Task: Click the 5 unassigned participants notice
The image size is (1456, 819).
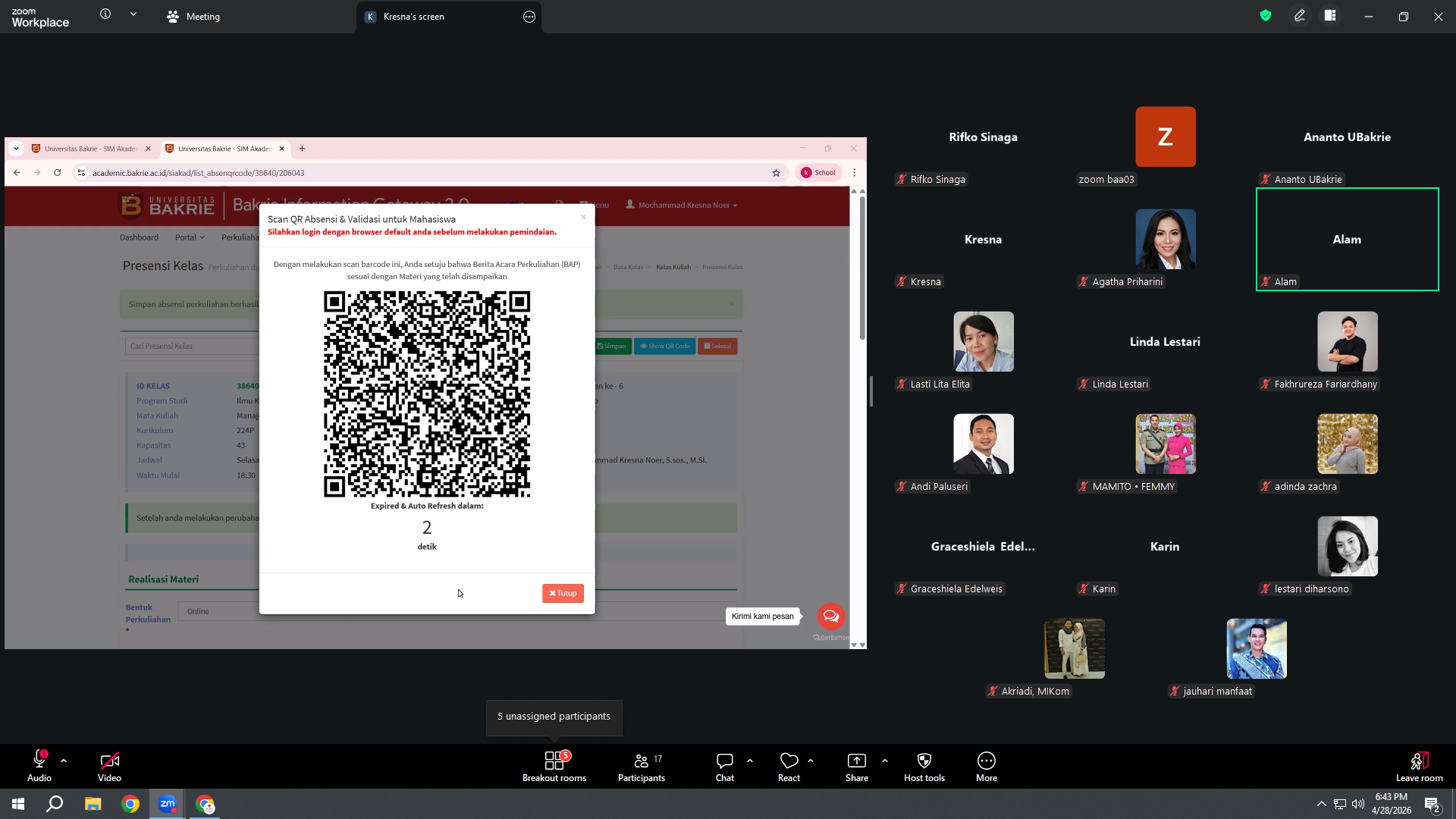Action: pyautogui.click(x=554, y=717)
